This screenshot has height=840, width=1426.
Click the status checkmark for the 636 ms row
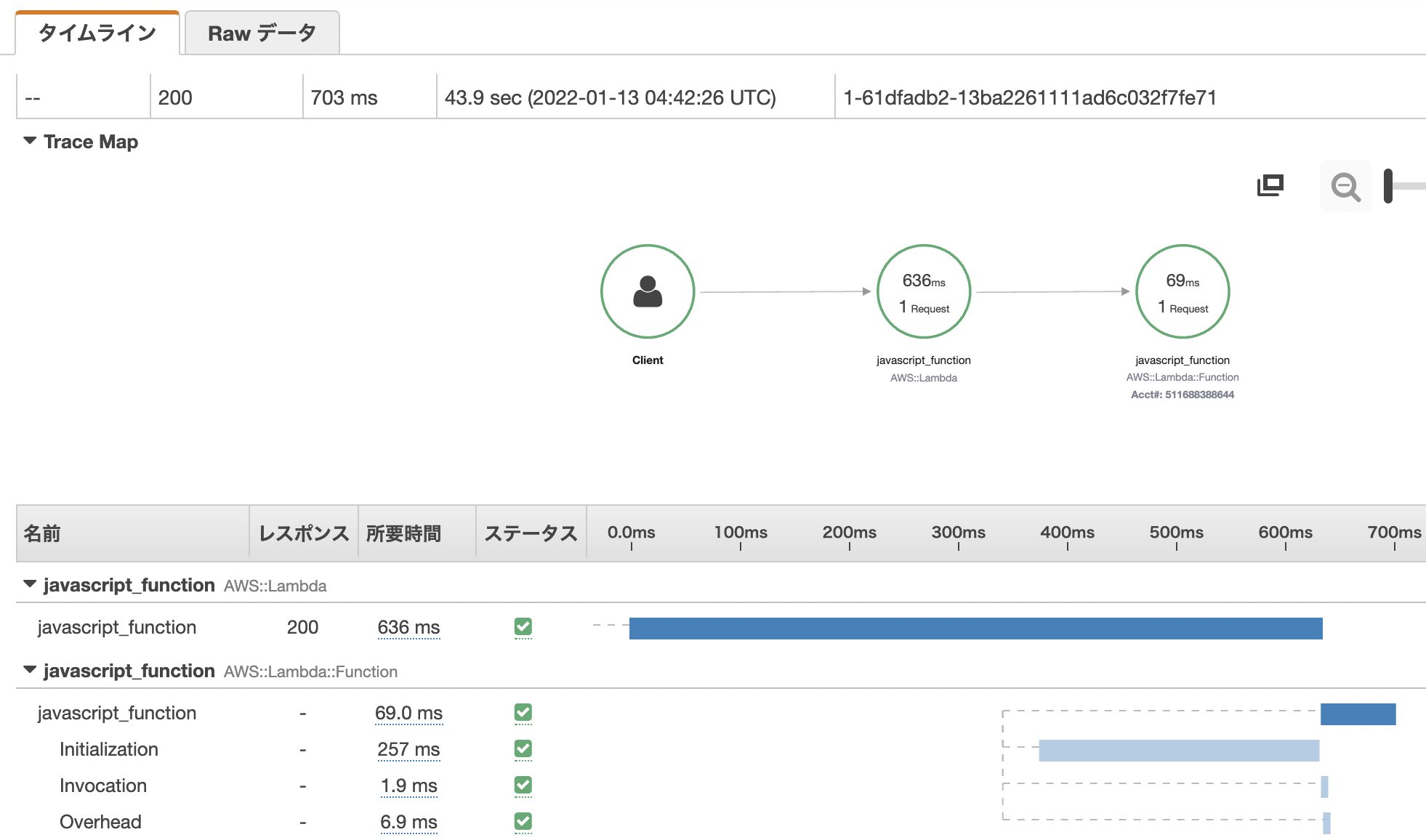click(x=523, y=626)
